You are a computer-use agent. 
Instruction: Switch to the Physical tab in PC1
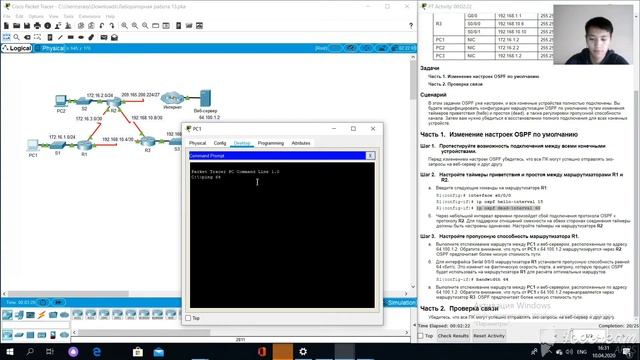pos(198,143)
